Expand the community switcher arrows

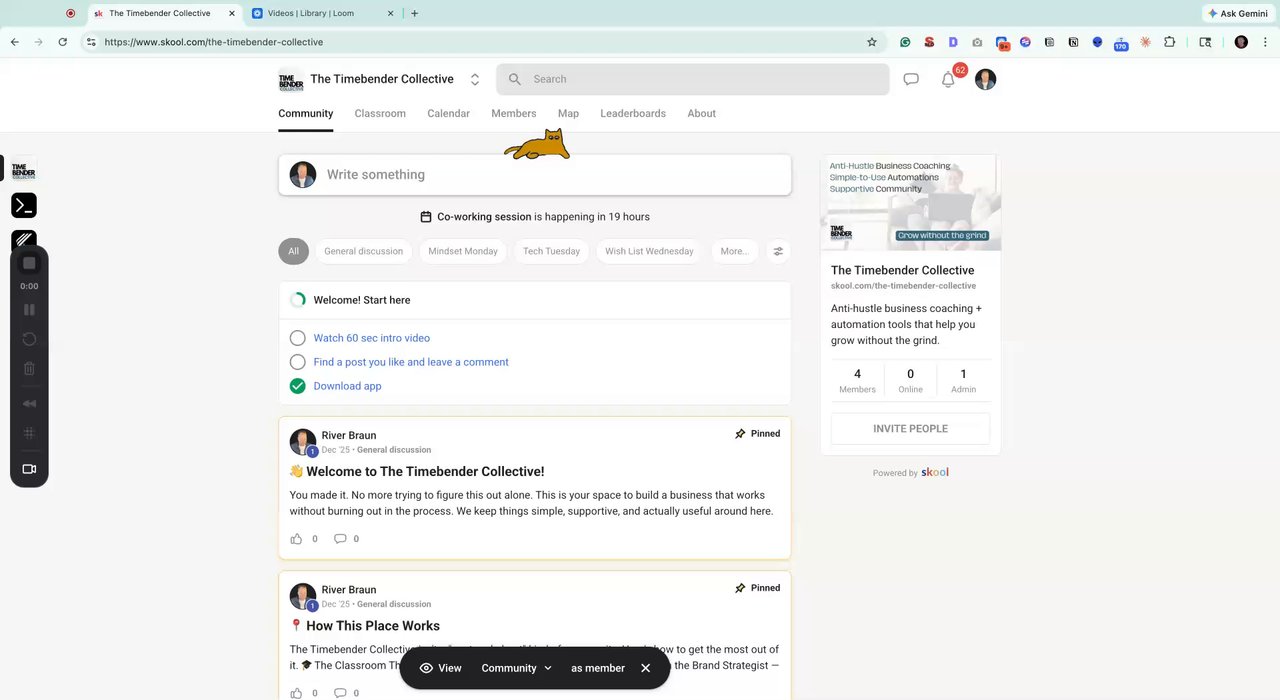tap(475, 80)
